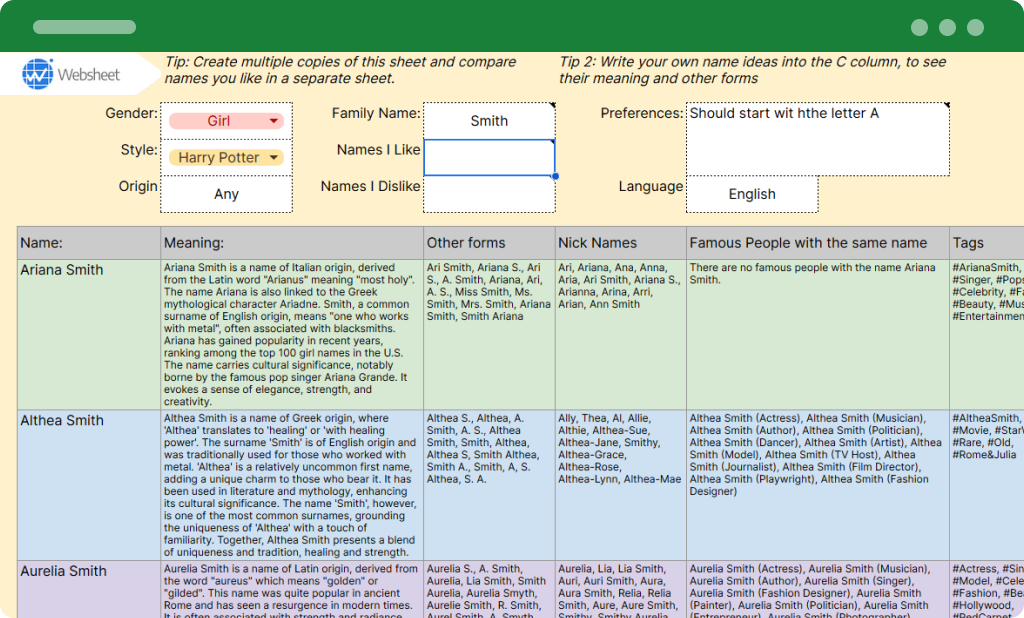Click the Name: column header
Viewport: 1024px width, 618px height.
pyautogui.click(x=88, y=242)
